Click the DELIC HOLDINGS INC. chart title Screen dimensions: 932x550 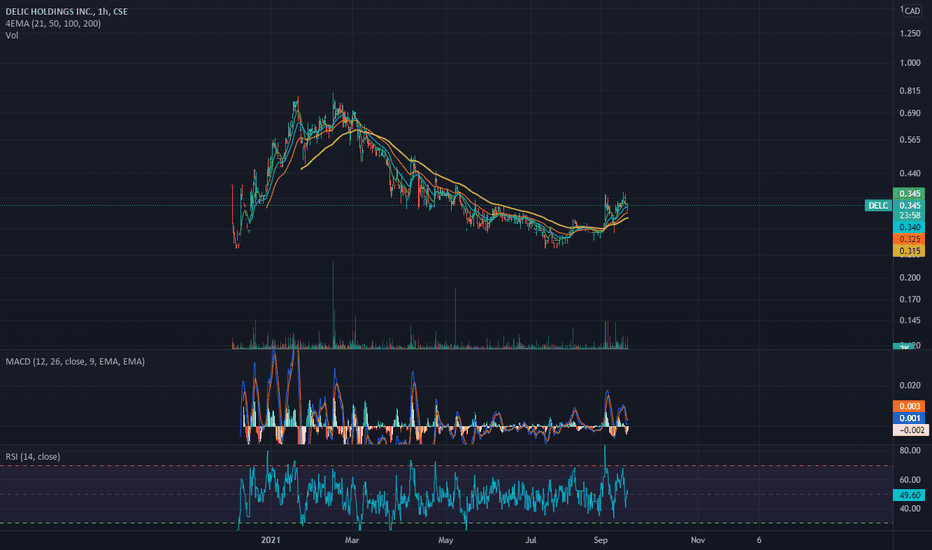(x=67, y=11)
